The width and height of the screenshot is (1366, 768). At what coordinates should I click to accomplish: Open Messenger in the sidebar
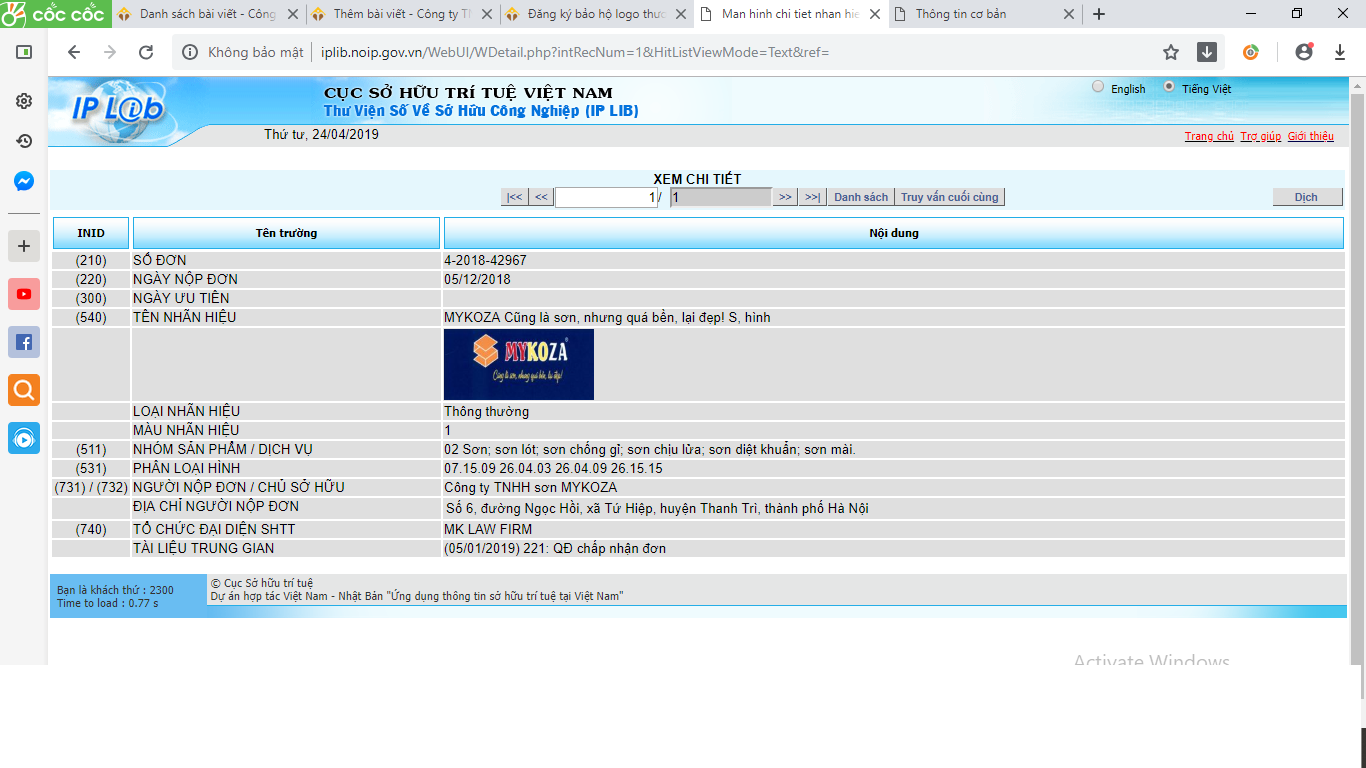pyautogui.click(x=24, y=181)
